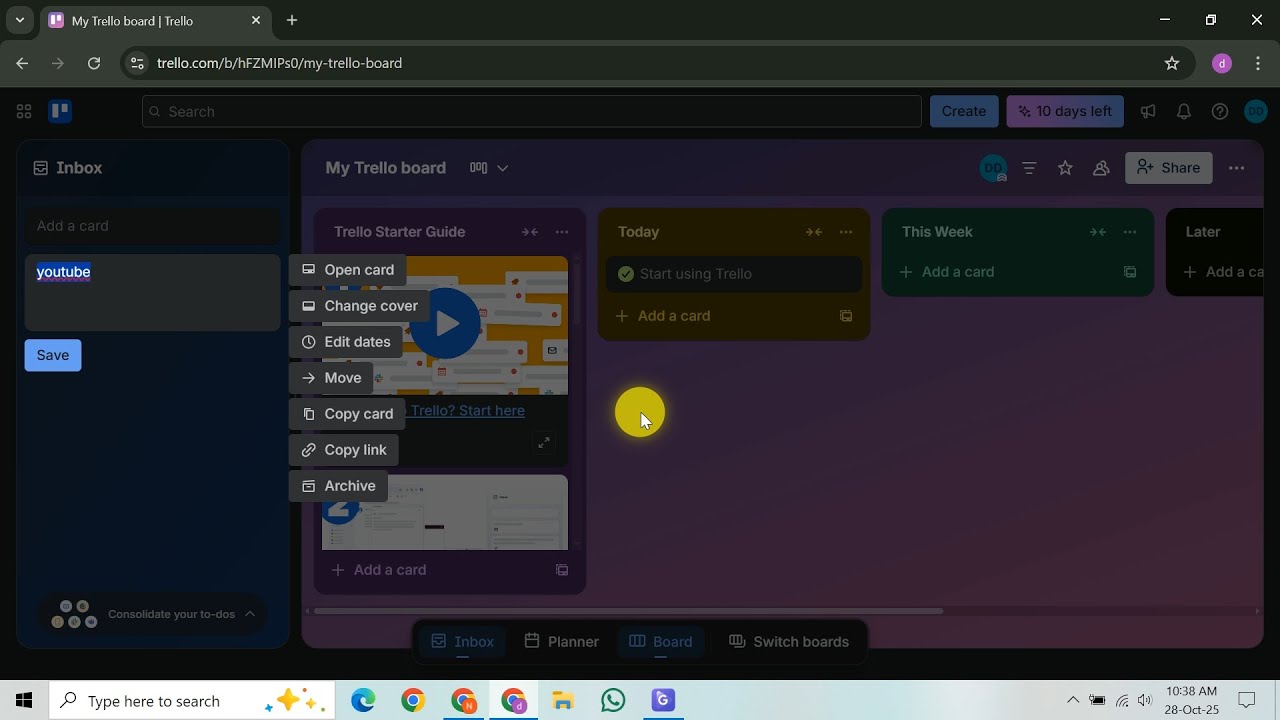Open the board menu three dots

click(1237, 168)
